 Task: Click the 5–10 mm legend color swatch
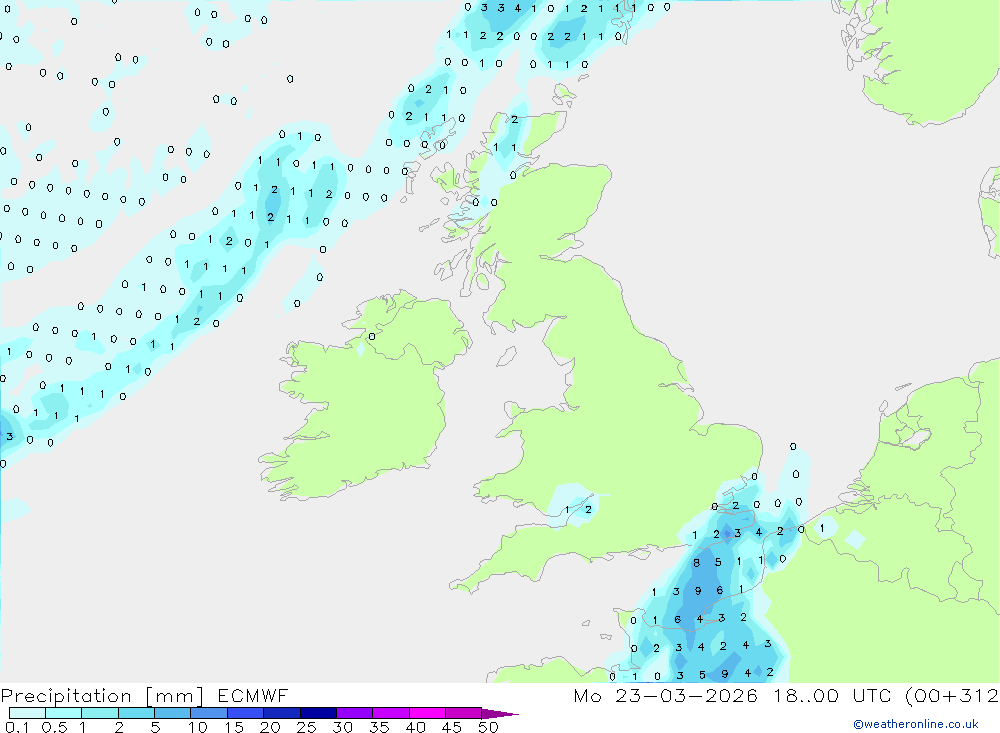(x=172, y=713)
